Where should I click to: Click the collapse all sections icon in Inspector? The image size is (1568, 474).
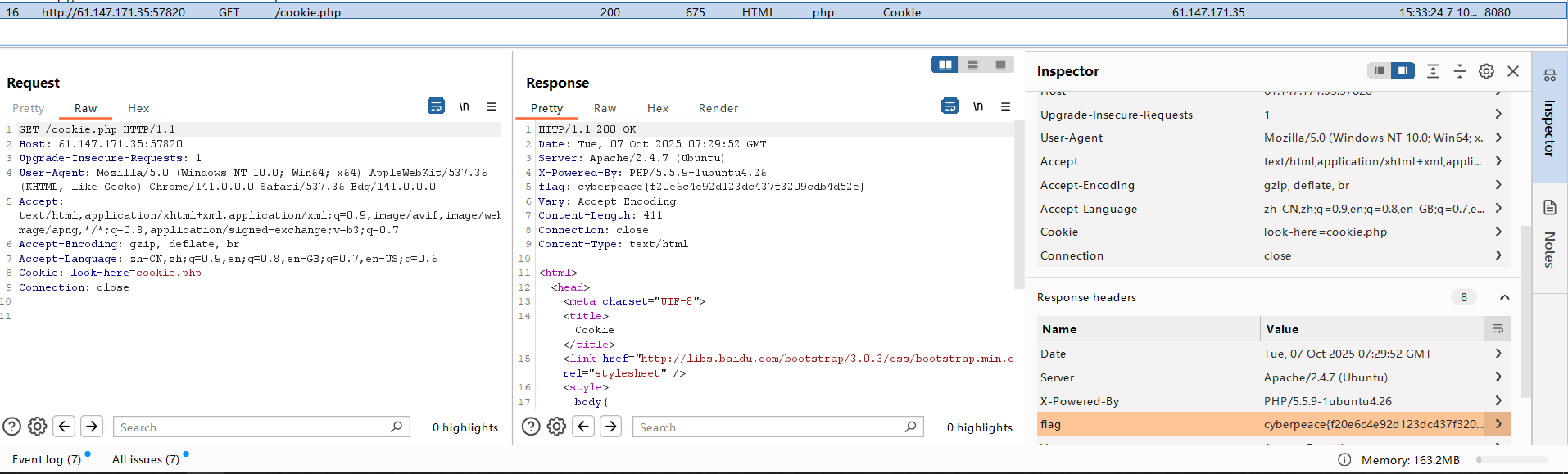tap(1459, 71)
